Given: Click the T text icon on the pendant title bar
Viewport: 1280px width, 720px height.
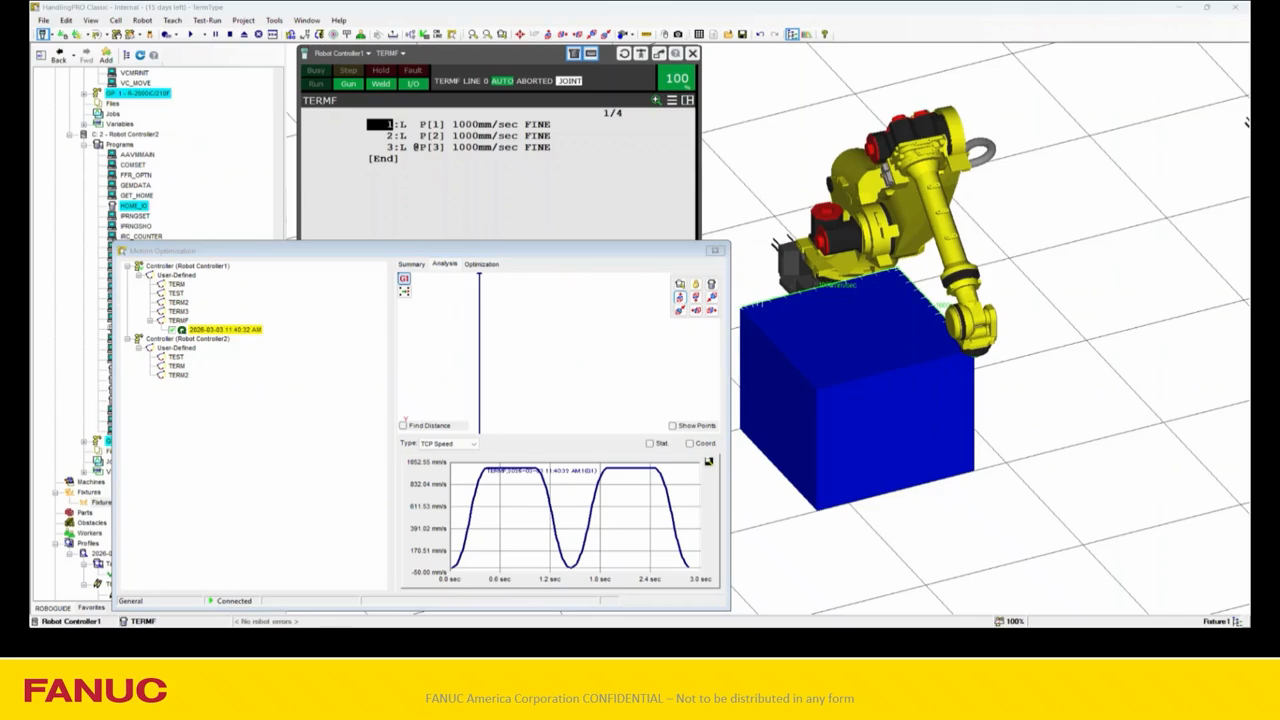Looking at the screenshot, I should click(x=641, y=53).
